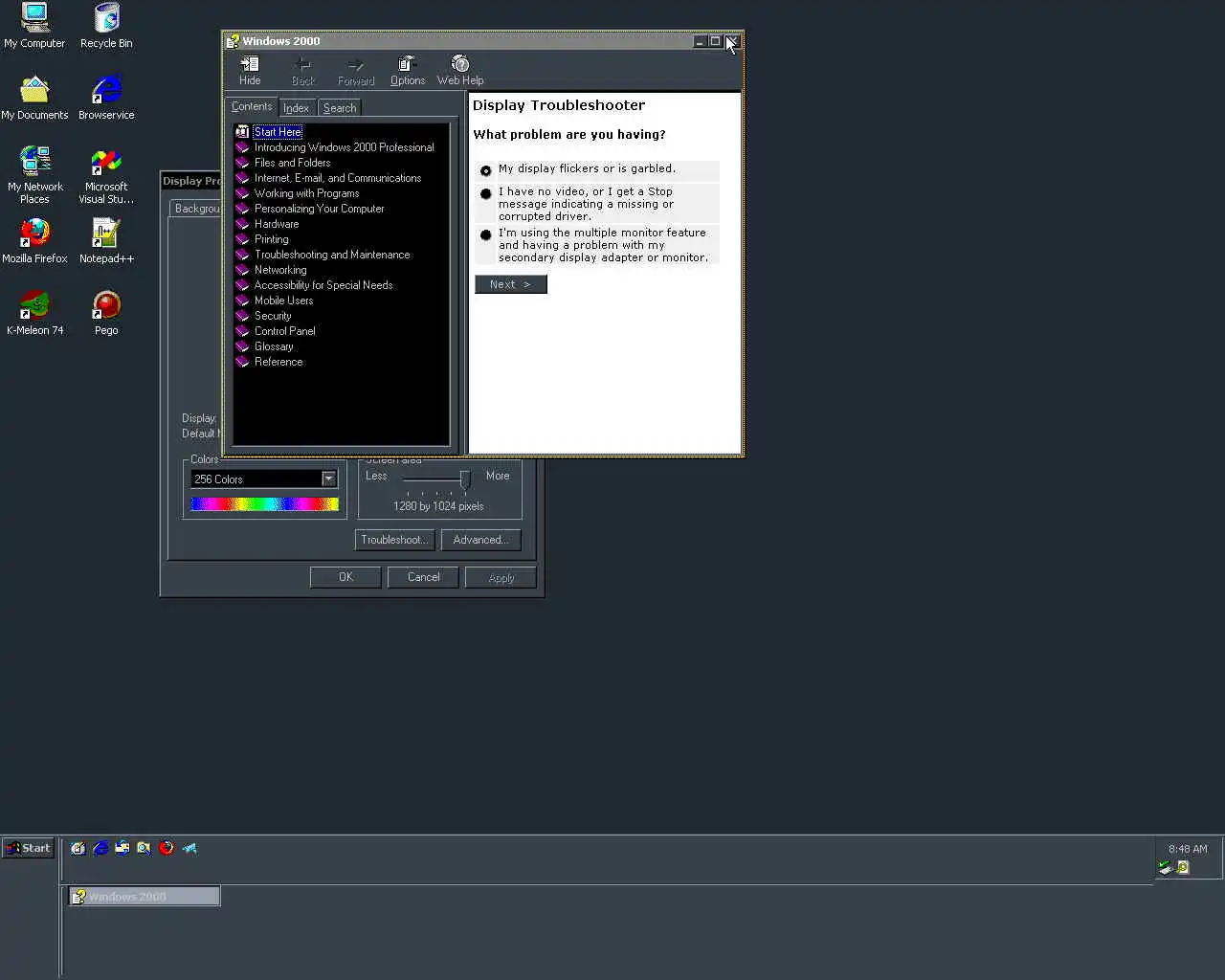The width and height of the screenshot is (1225, 980).
Task: Select the multiple monitor problem option
Action: (x=486, y=234)
